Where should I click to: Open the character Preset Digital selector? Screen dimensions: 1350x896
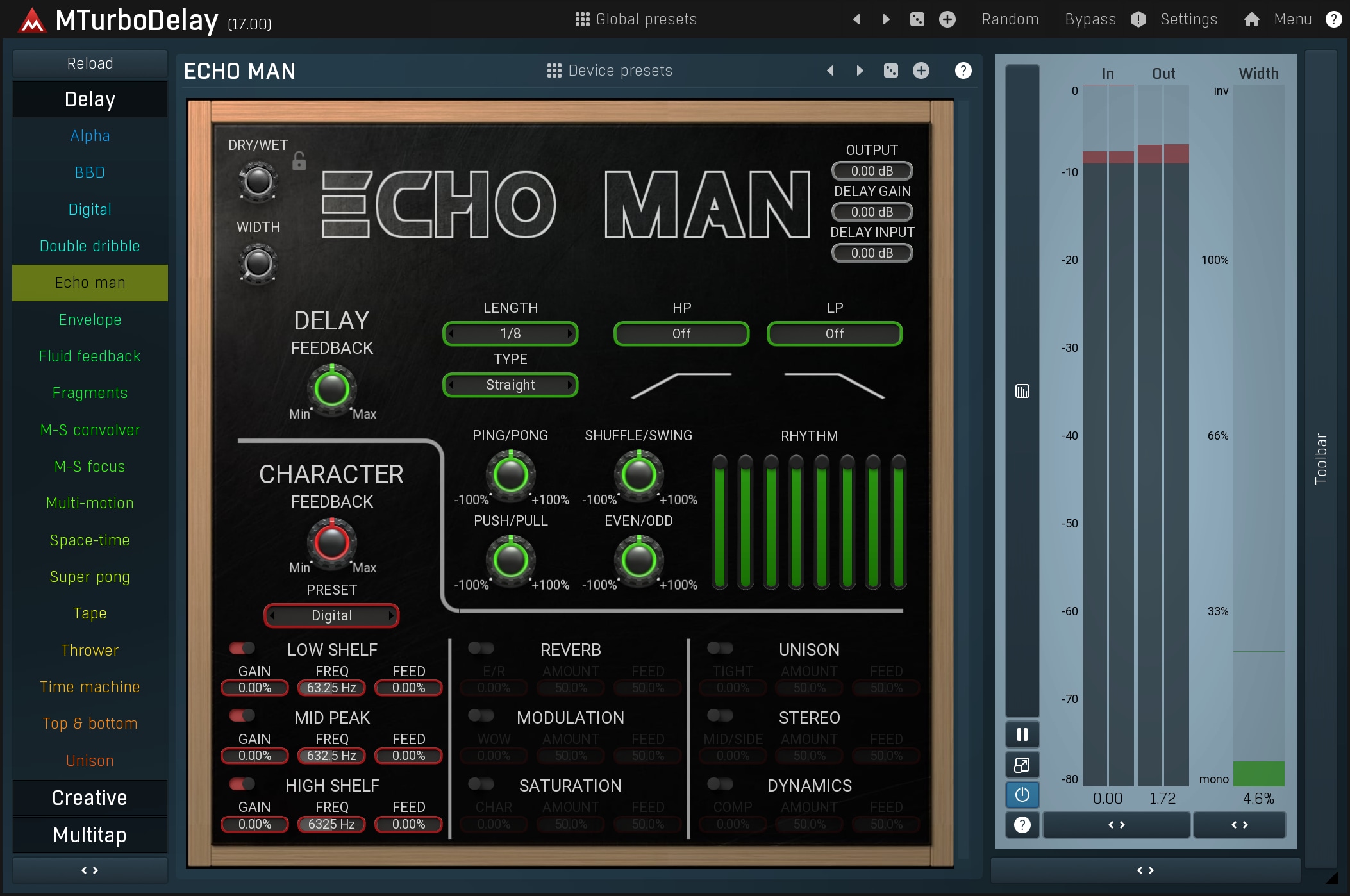[331, 616]
